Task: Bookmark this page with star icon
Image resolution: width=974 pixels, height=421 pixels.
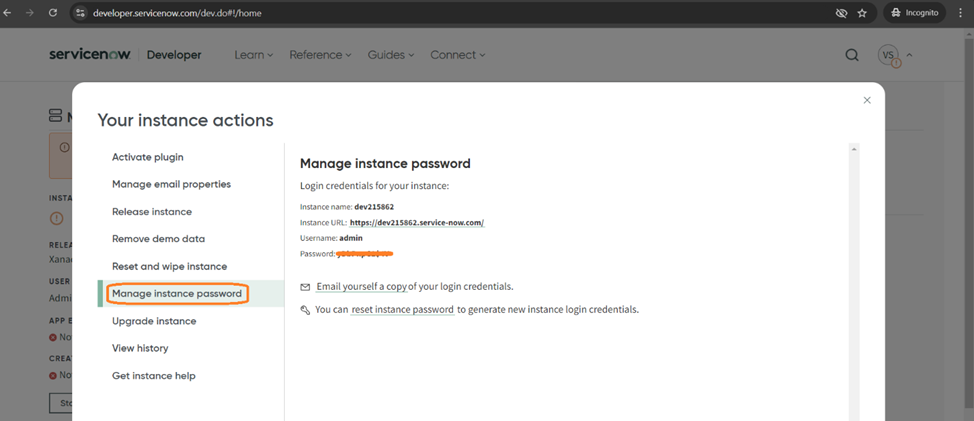Action: [x=862, y=13]
